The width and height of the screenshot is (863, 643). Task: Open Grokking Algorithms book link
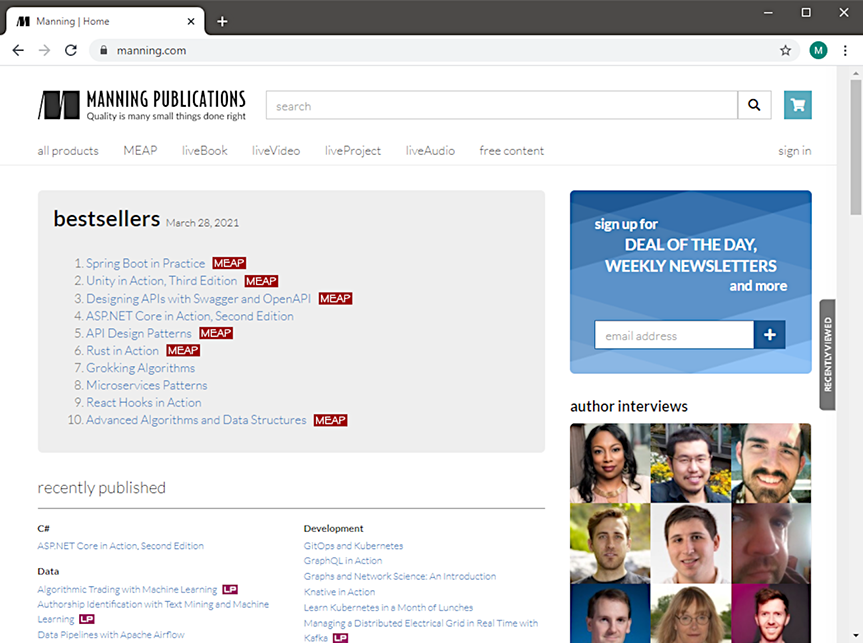coord(140,368)
